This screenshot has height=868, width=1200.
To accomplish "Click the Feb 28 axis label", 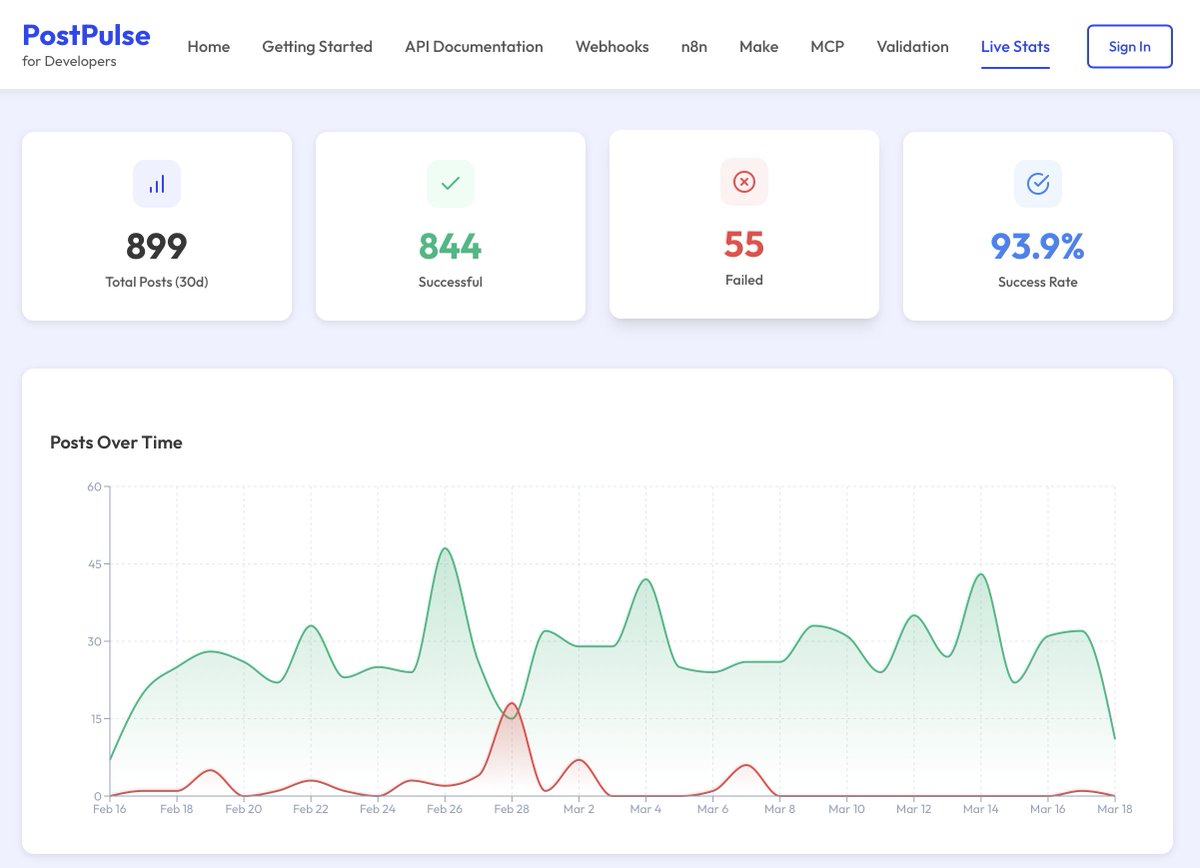I will [512, 809].
